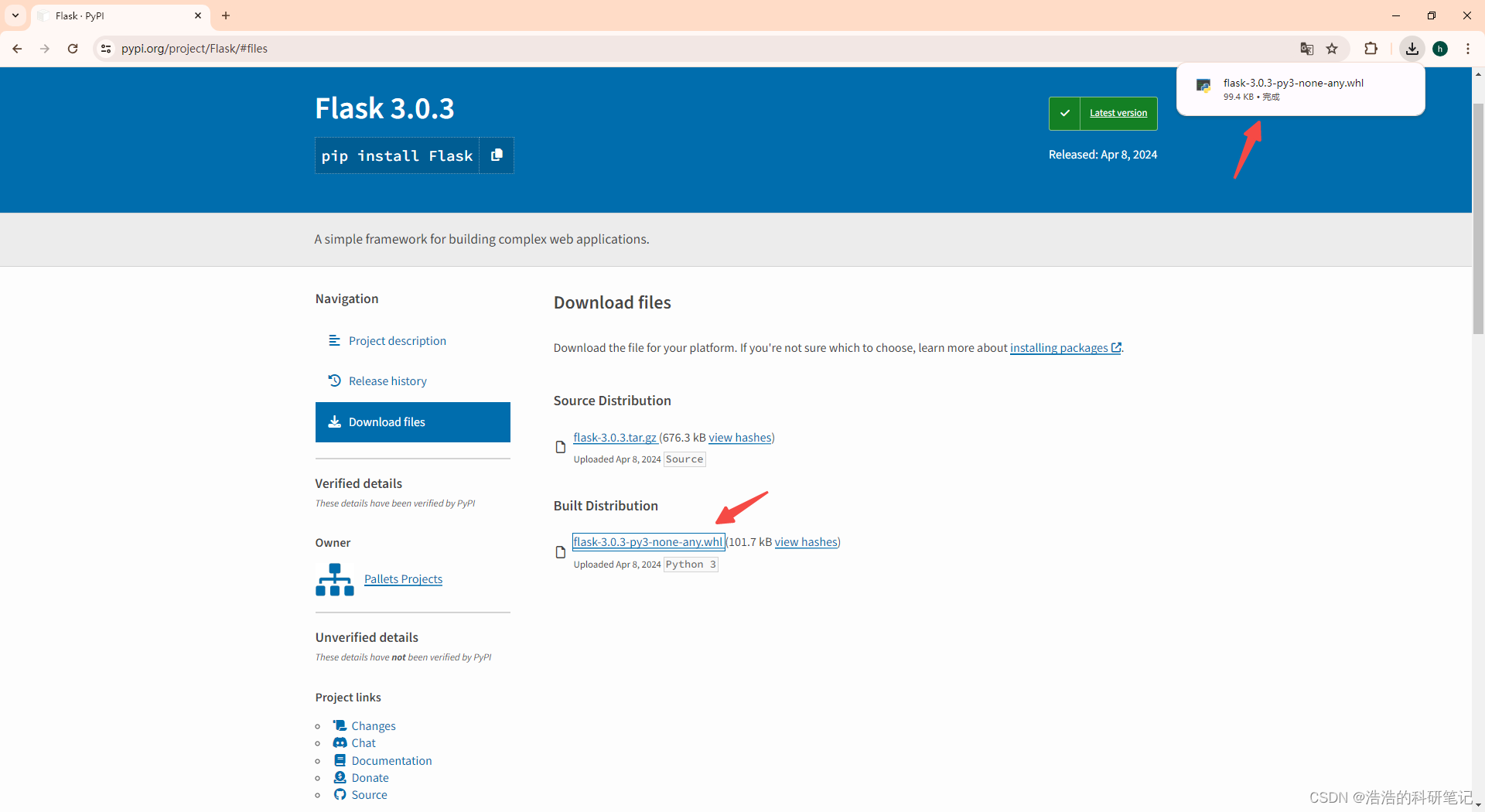Open Chrome downloads tray icon

coord(1412,49)
